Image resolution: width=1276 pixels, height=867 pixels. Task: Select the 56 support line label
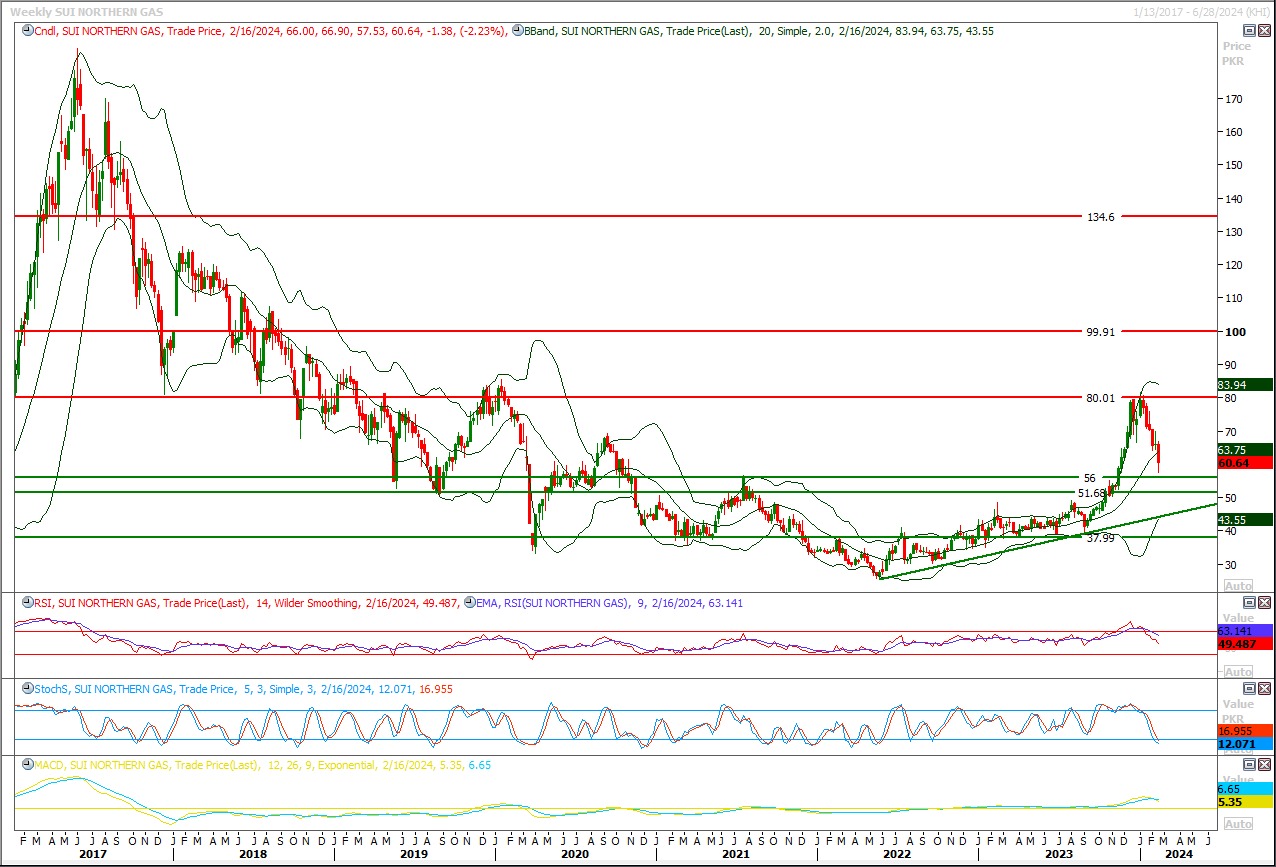[x=1090, y=478]
